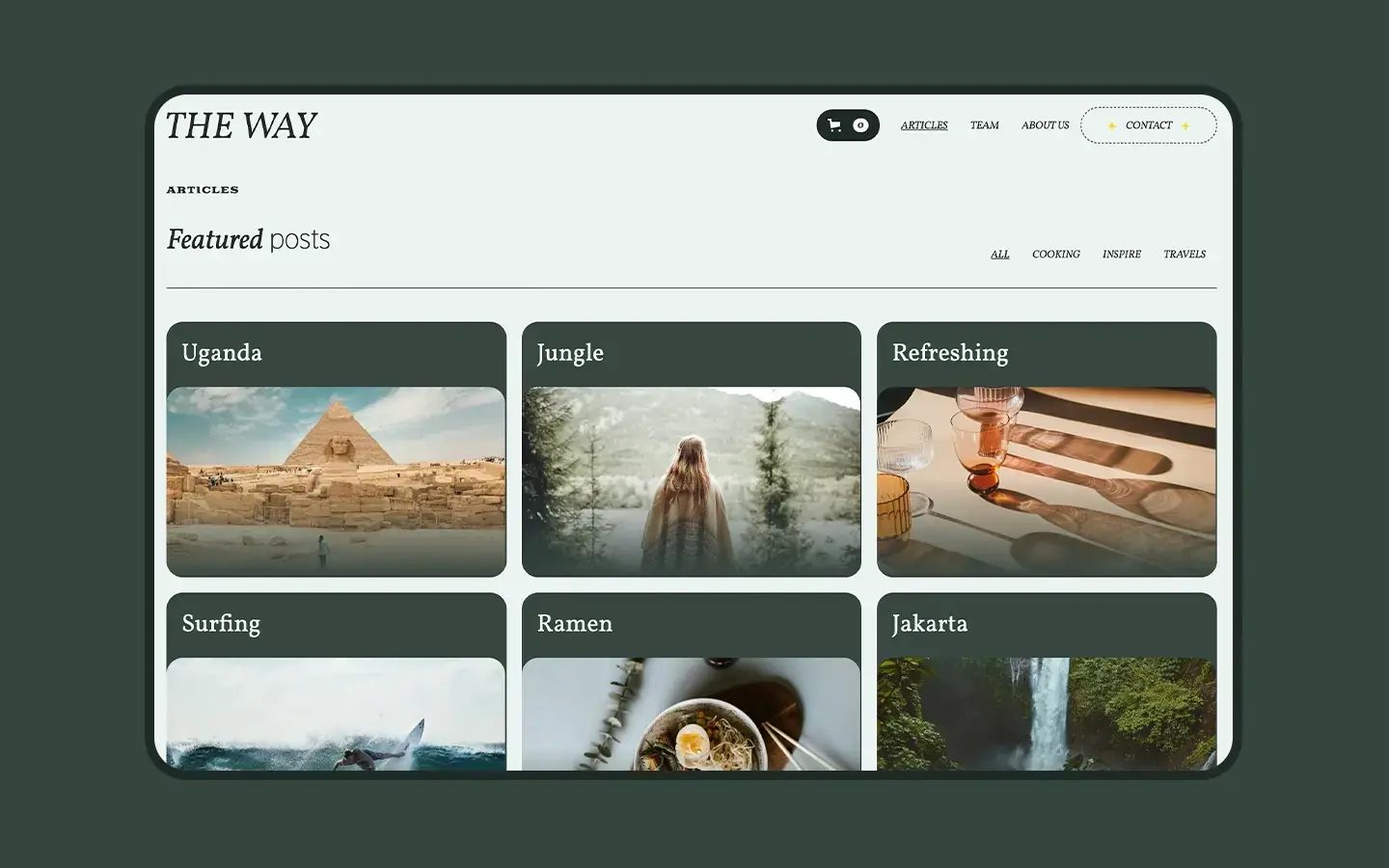
Task: Click the cart item count badge
Action: [859, 124]
